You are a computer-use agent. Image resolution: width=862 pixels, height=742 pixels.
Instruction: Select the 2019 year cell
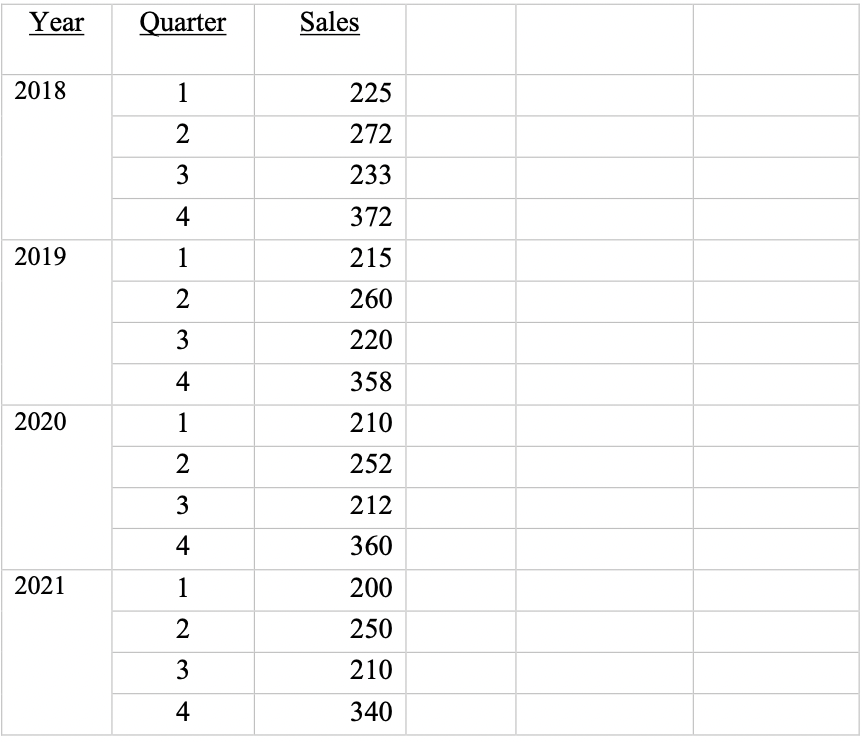[40, 257]
